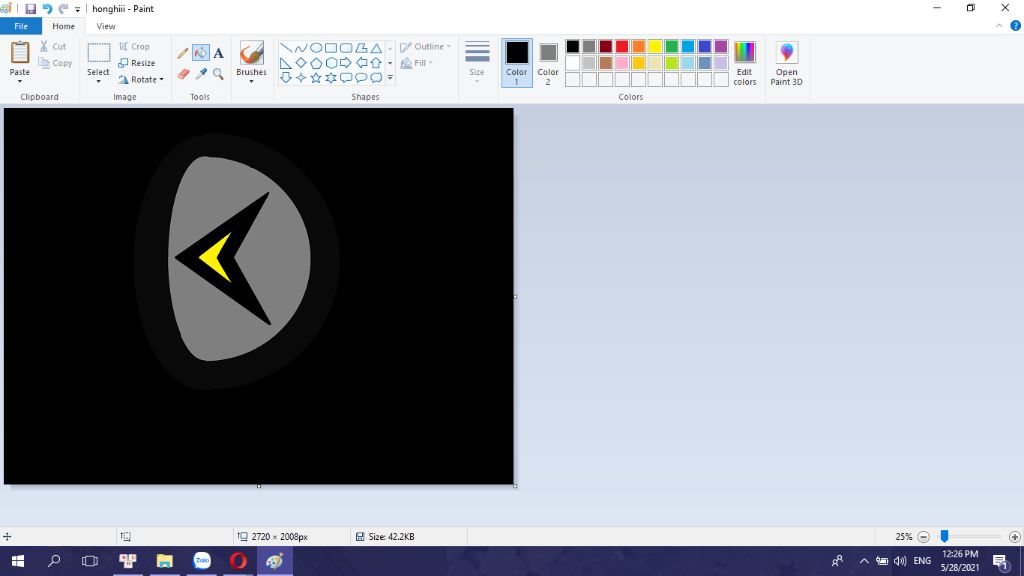Open the File menu
Screen dimensions: 1024x576
click(x=21, y=26)
